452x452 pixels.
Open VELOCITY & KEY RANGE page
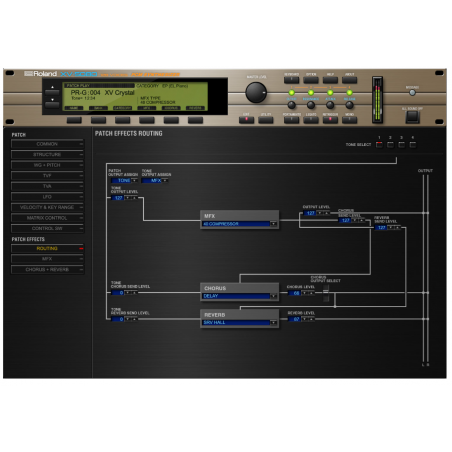pyautogui.click(x=47, y=207)
